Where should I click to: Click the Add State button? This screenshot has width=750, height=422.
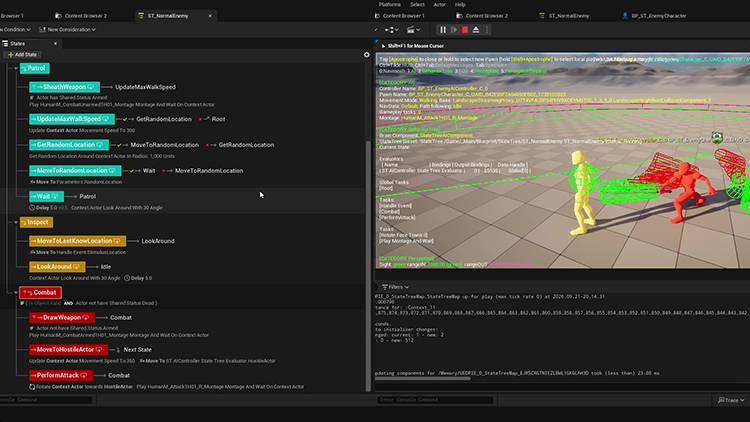pos(22,55)
